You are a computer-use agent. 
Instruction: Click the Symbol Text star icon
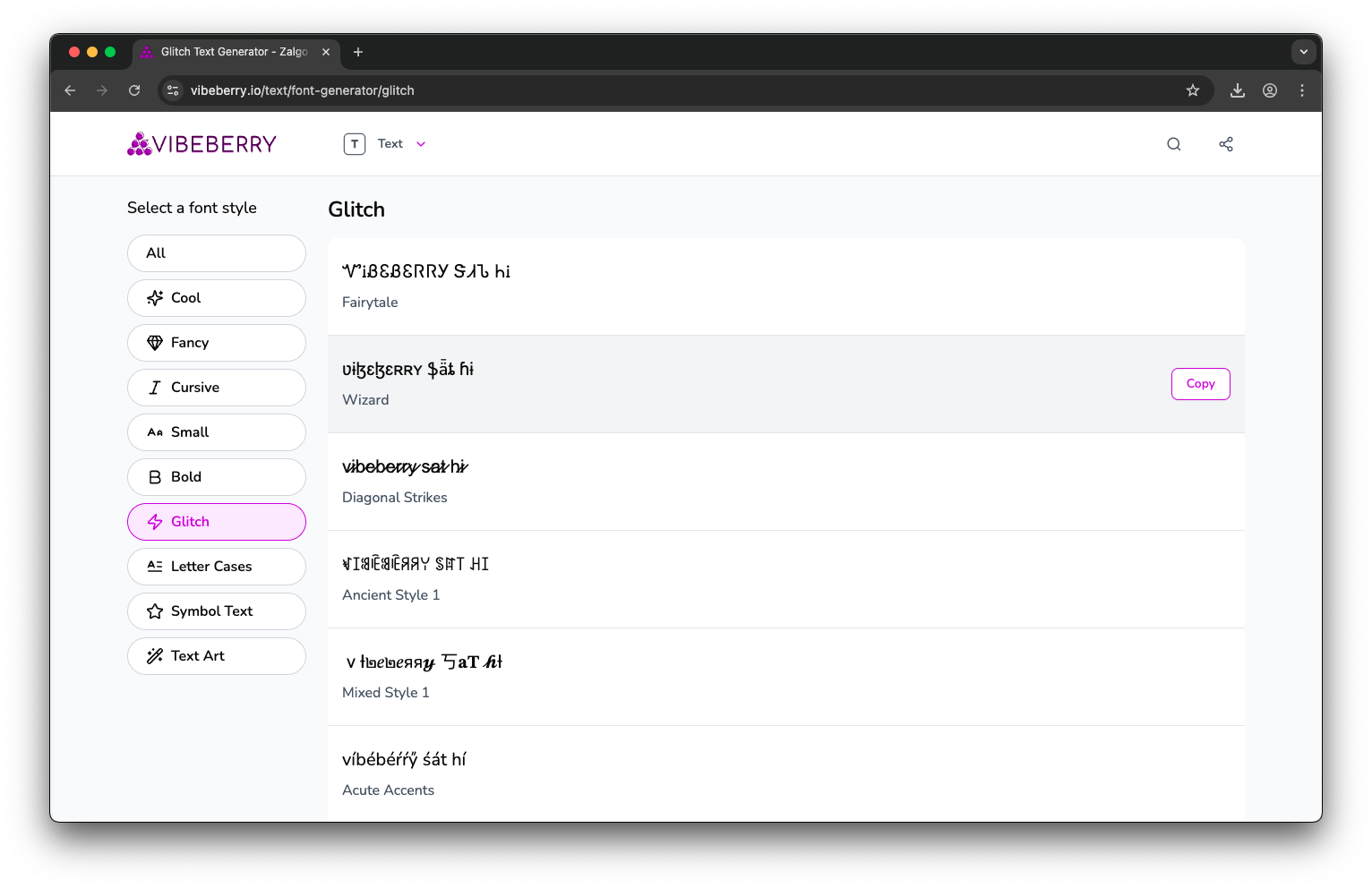tap(153, 610)
